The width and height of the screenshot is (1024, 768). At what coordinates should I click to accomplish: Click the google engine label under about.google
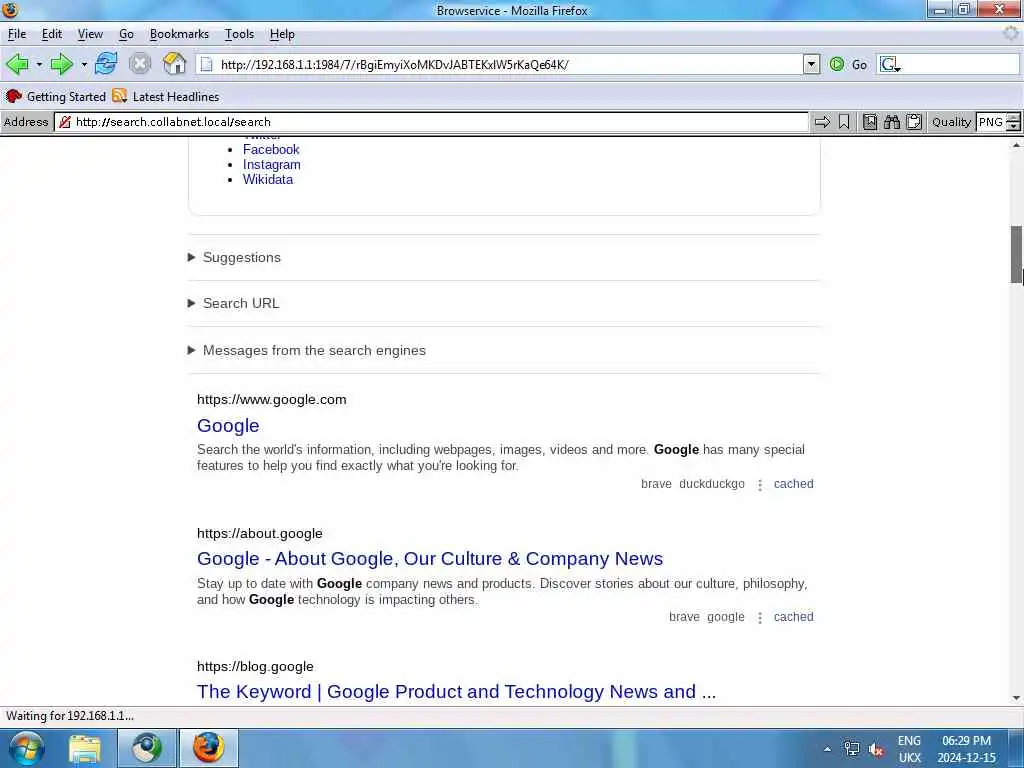pyautogui.click(x=726, y=617)
